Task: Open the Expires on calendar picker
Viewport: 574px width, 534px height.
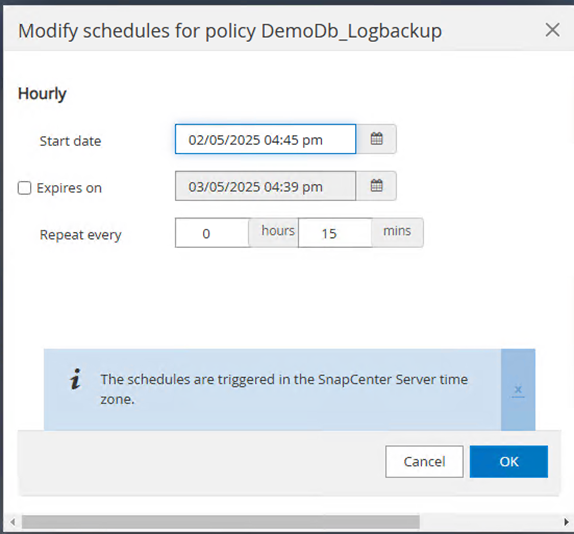Action: pos(376,186)
